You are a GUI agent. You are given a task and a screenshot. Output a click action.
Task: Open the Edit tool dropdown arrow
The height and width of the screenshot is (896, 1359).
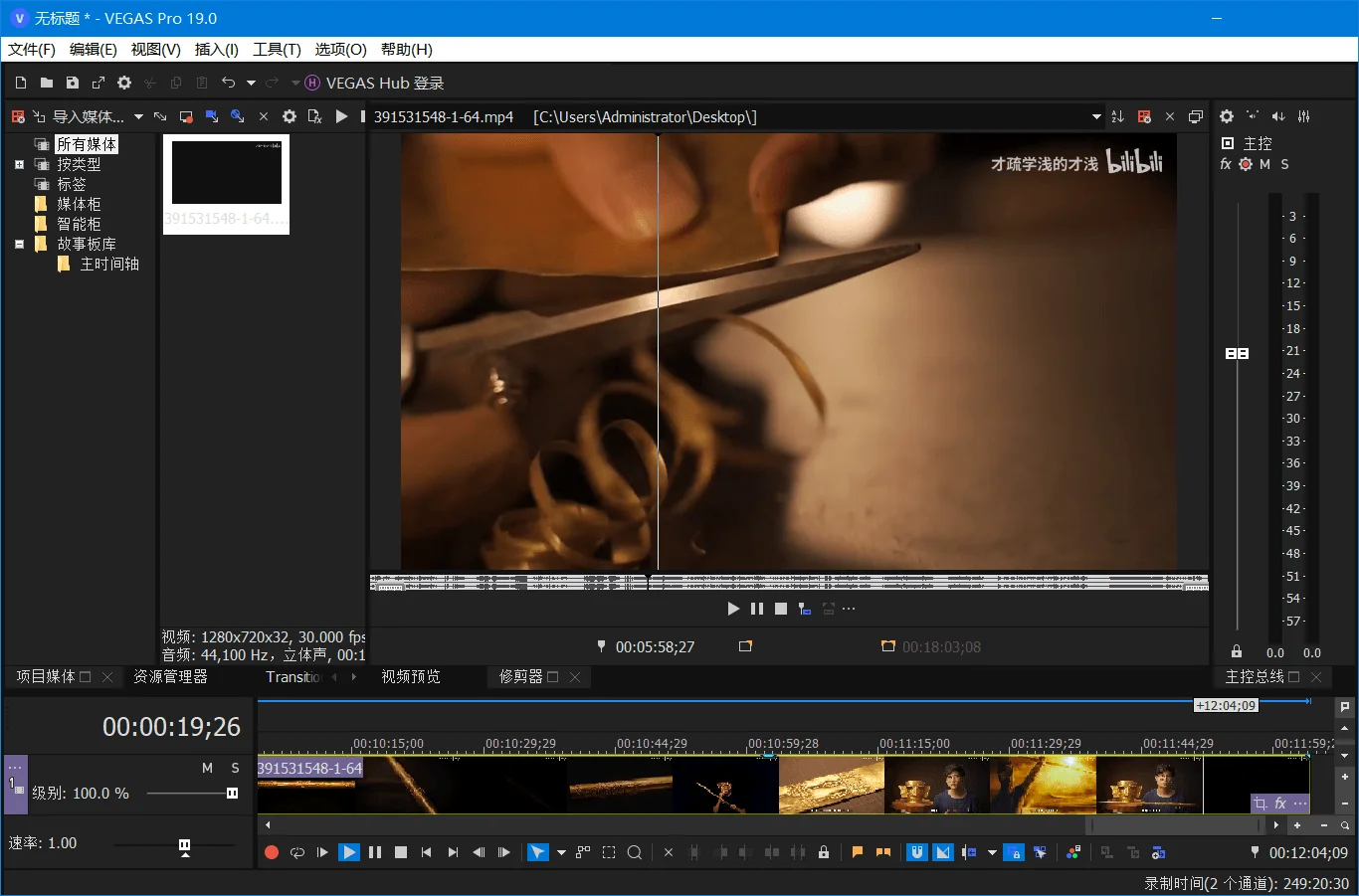tap(559, 852)
